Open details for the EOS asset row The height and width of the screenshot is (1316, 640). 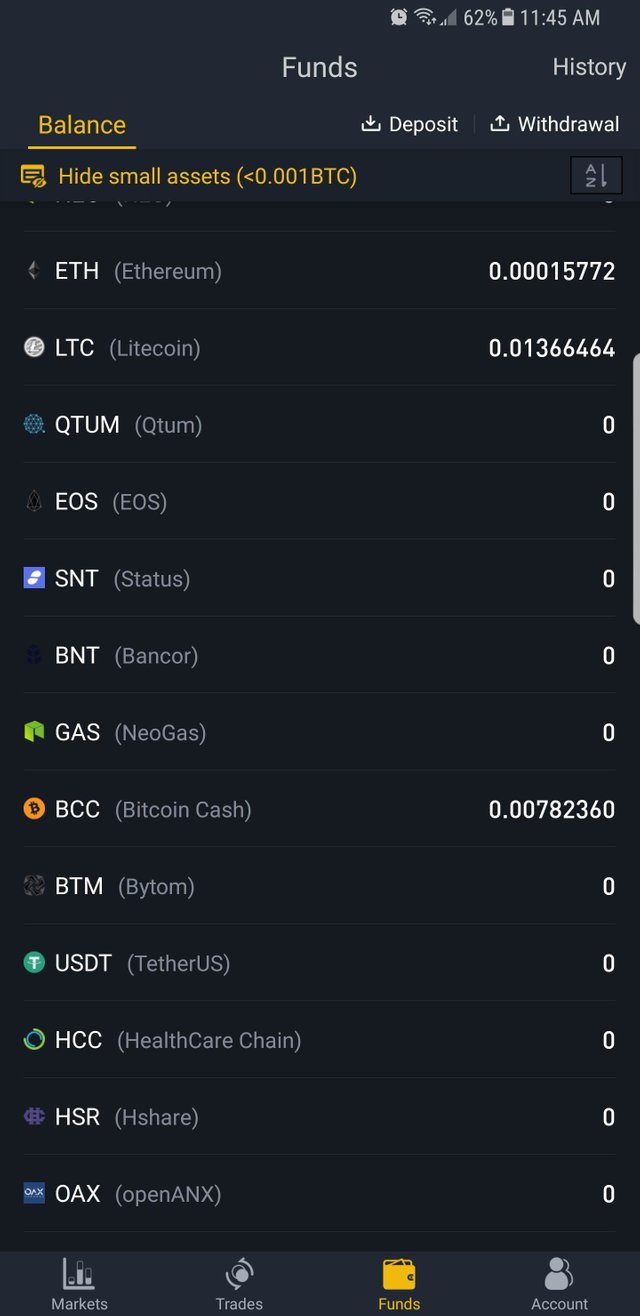(320, 501)
